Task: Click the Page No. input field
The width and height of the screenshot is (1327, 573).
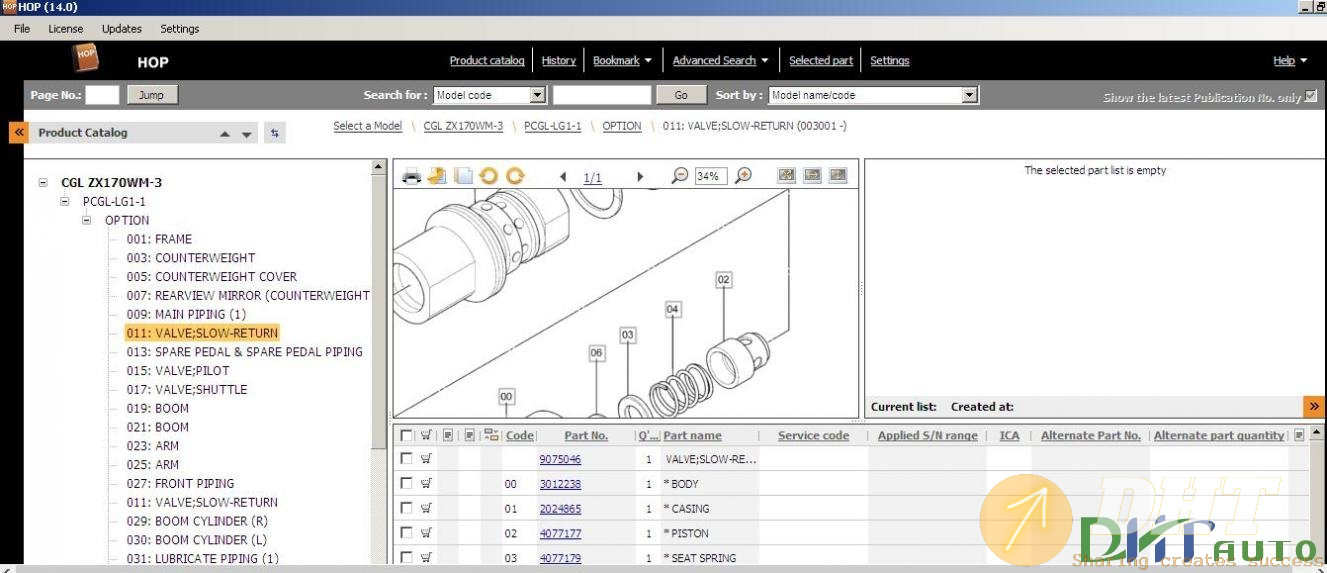Action: pos(102,95)
